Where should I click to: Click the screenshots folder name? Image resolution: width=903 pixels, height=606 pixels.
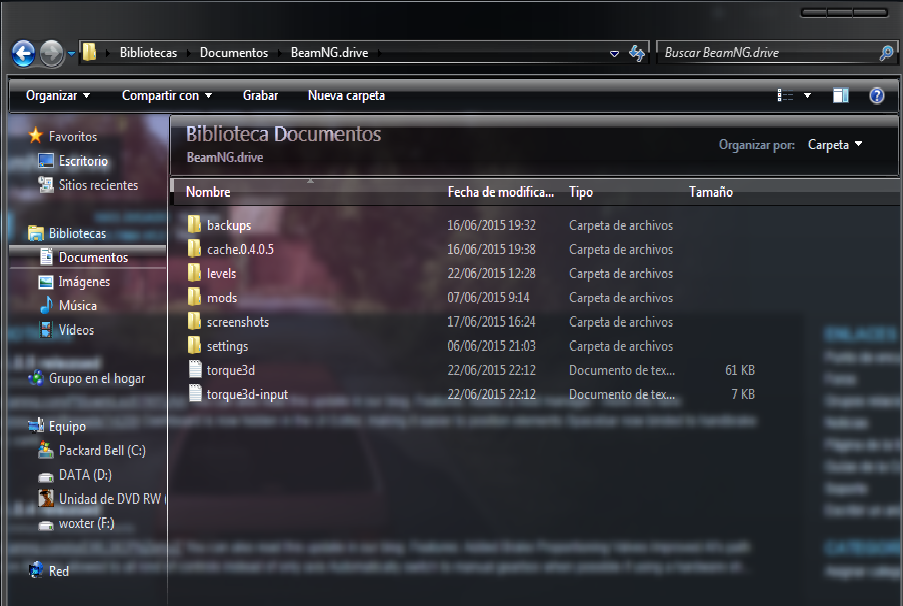[x=238, y=322]
